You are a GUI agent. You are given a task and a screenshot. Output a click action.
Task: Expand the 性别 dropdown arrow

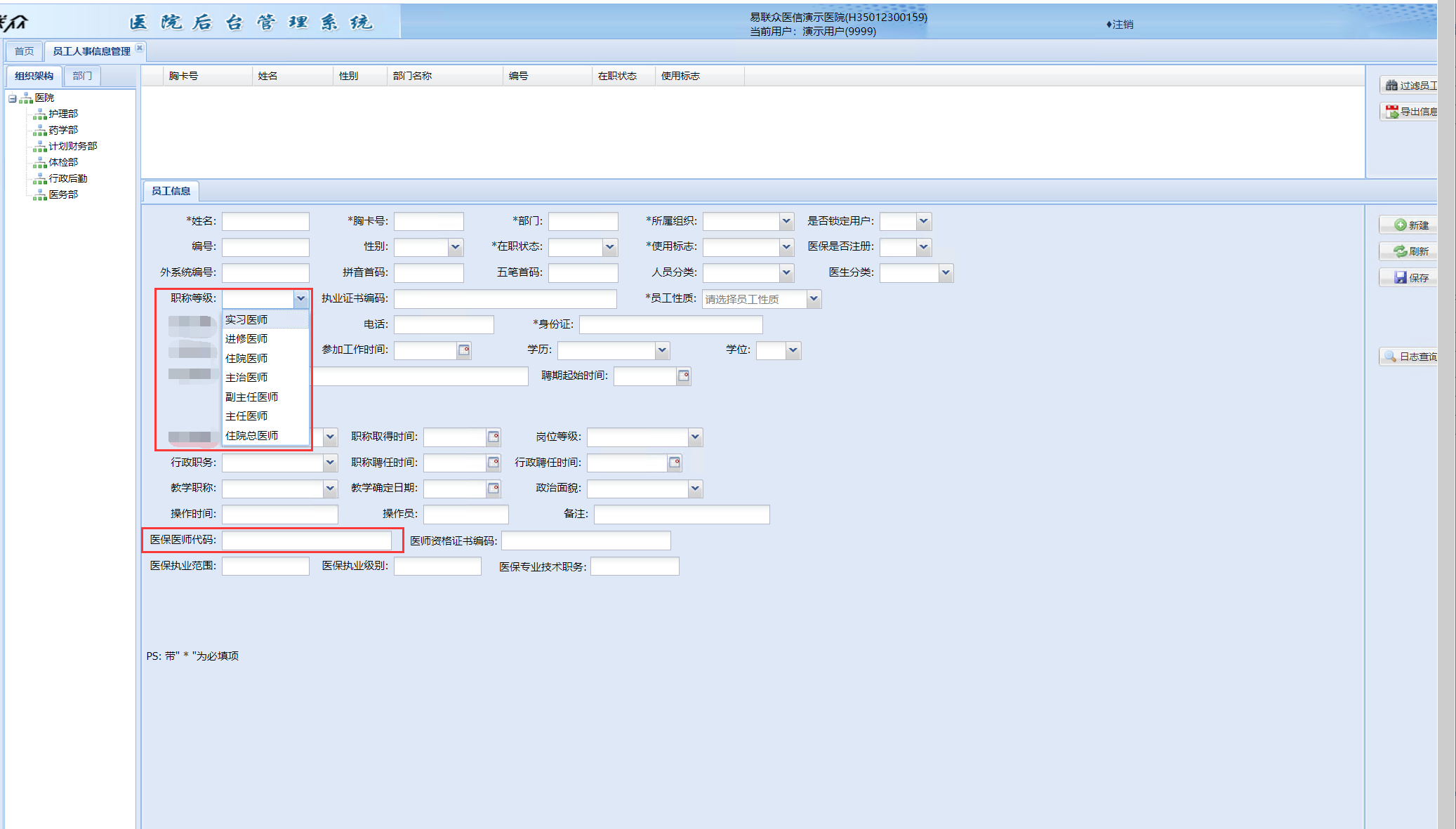456,247
